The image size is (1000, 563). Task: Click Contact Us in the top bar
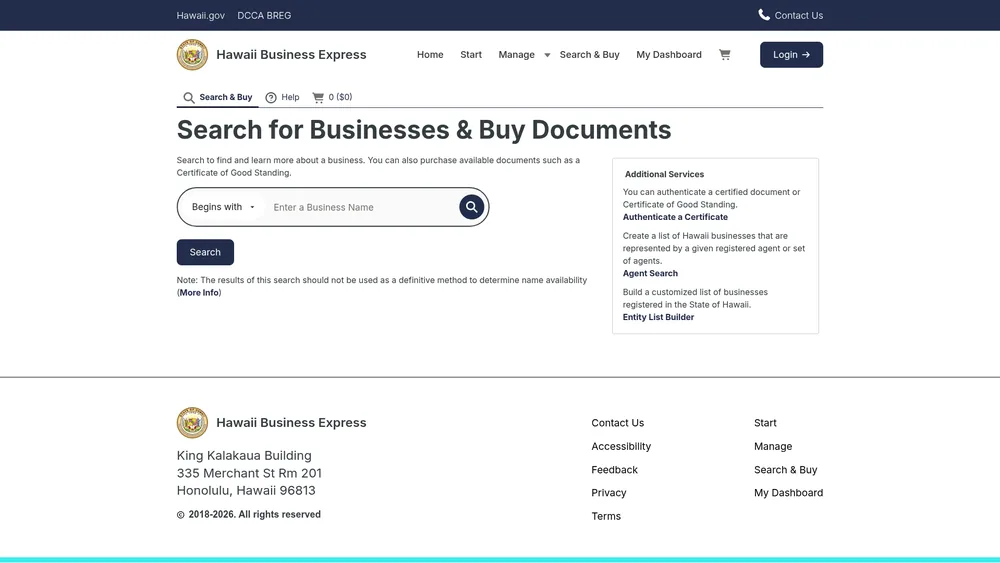click(x=798, y=15)
